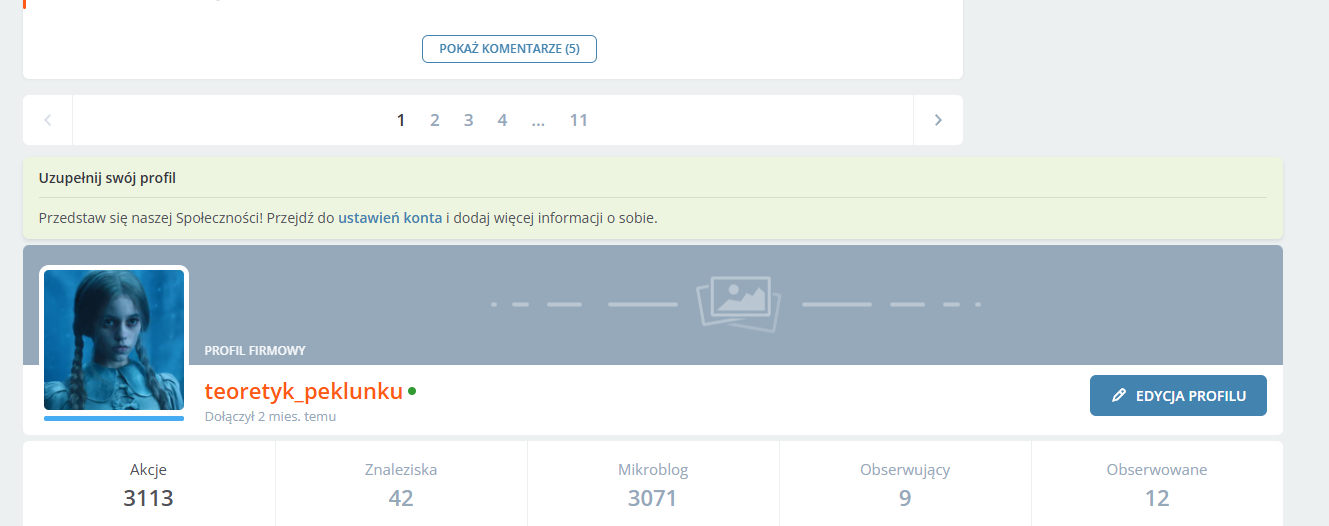Go to last page 11
Screen dimensions: 1329x526
click(x=578, y=120)
